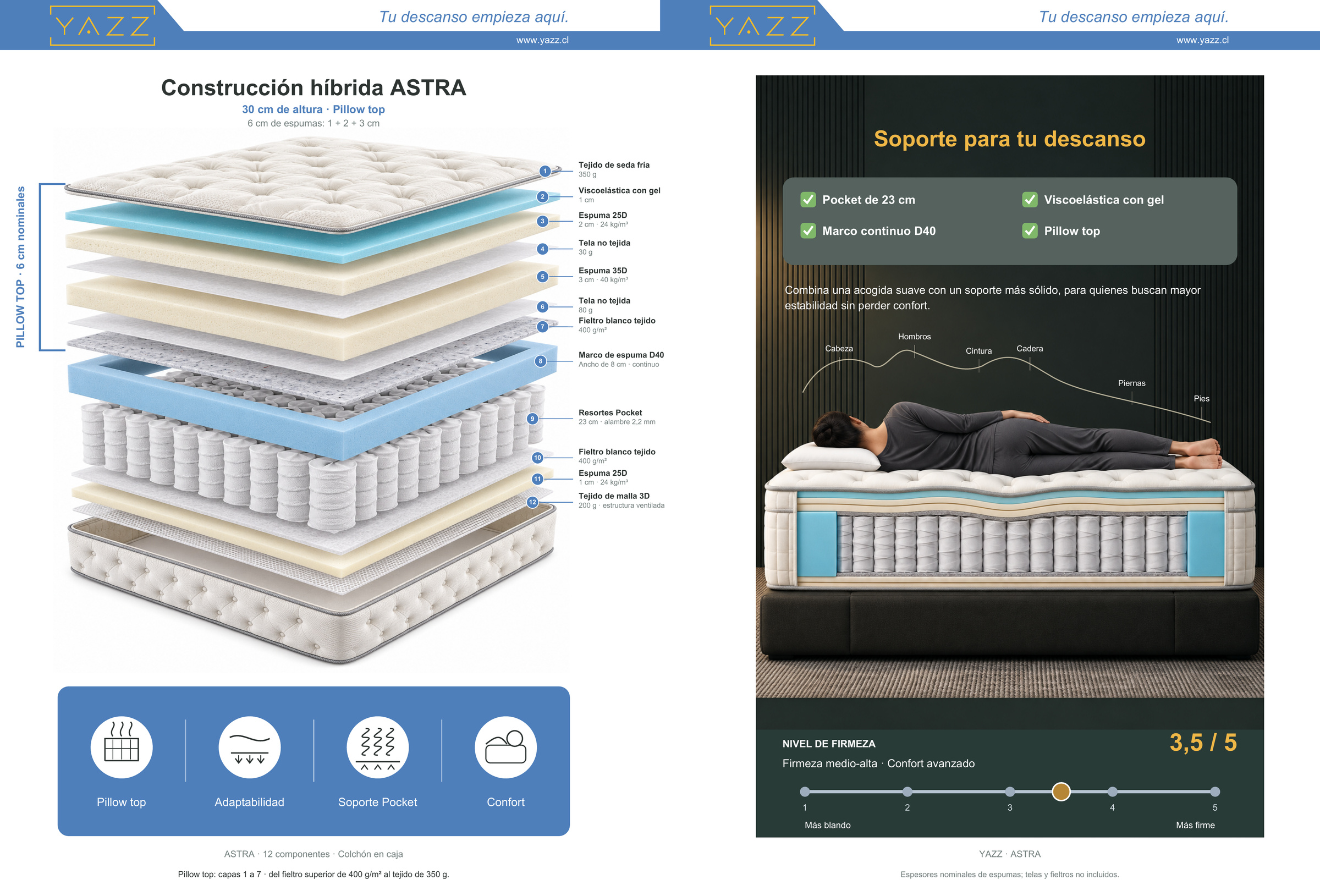Click the 'NIVEL DE FIRMEZA' label
This screenshot has height=896, width=1320.
[x=829, y=744]
